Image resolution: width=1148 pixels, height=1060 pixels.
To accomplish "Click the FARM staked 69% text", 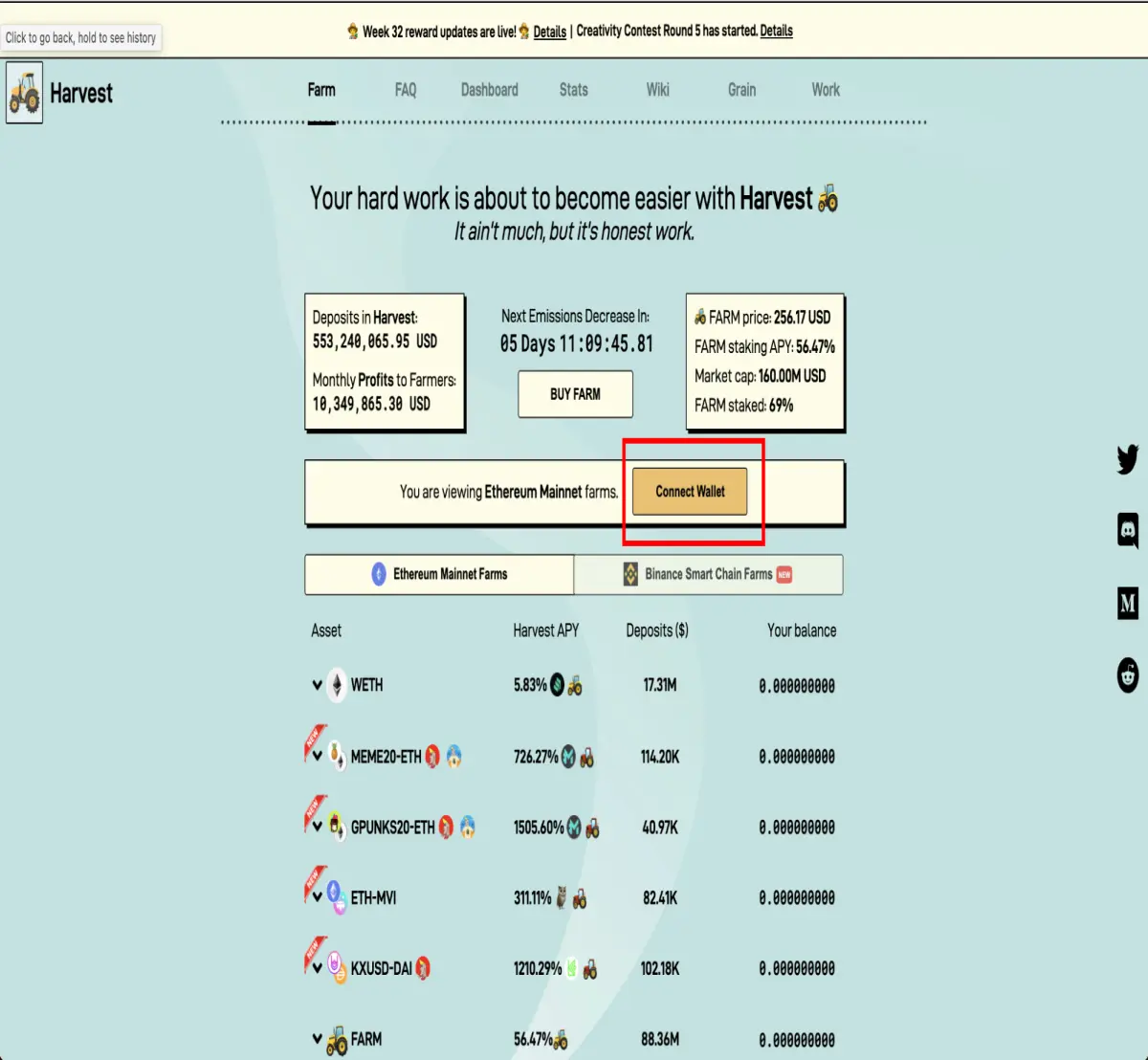I will (x=743, y=406).
